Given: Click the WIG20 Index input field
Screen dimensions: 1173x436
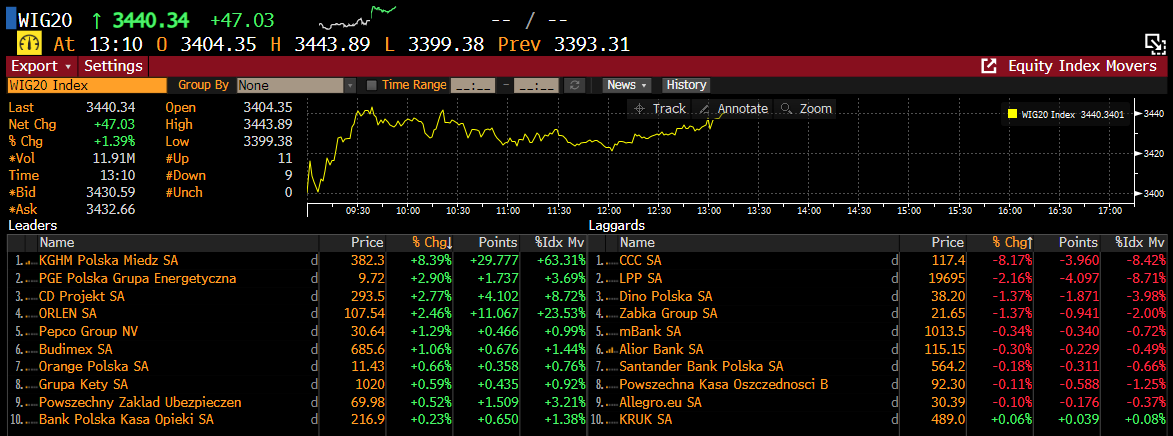Looking at the screenshot, I should click(x=87, y=85).
